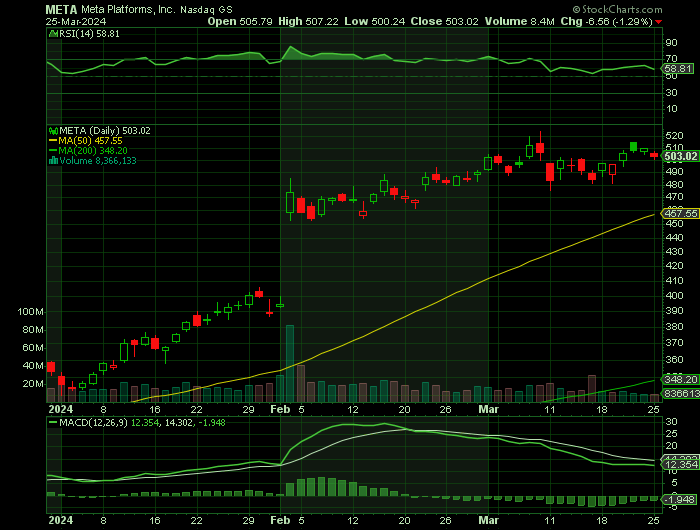Click the 25-Mar-2024 date label
The height and width of the screenshot is (530, 700).
pos(76,21)
